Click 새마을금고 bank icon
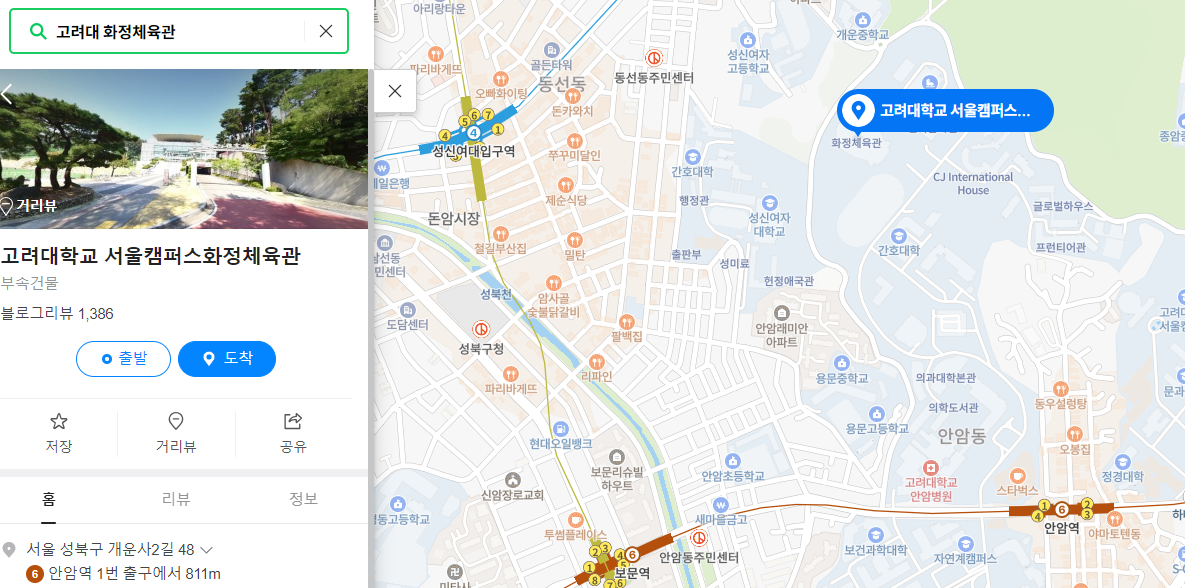The height and width of the screenshot is (588, 1185). point(720,504)
